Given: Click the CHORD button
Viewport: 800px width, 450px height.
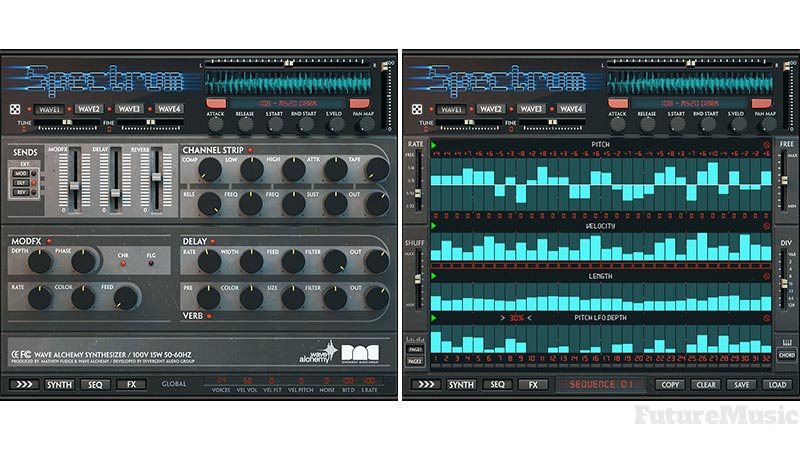Looking at the screenshot, I should tap(786, 355).
